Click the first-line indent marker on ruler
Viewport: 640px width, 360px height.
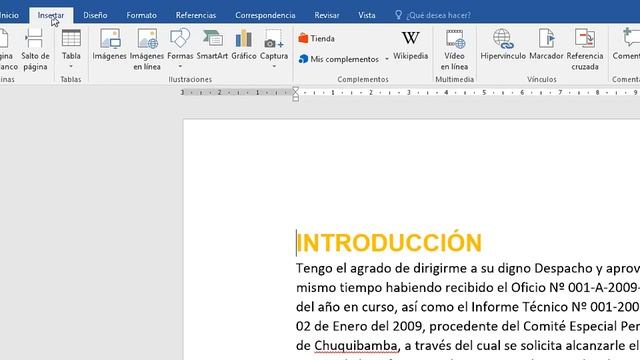tap(296, 89)
